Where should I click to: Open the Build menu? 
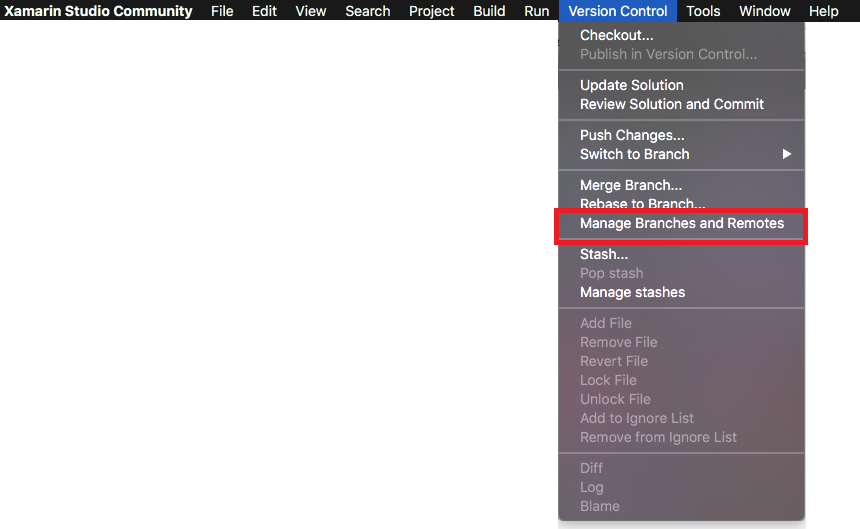(x=489, y=11)
